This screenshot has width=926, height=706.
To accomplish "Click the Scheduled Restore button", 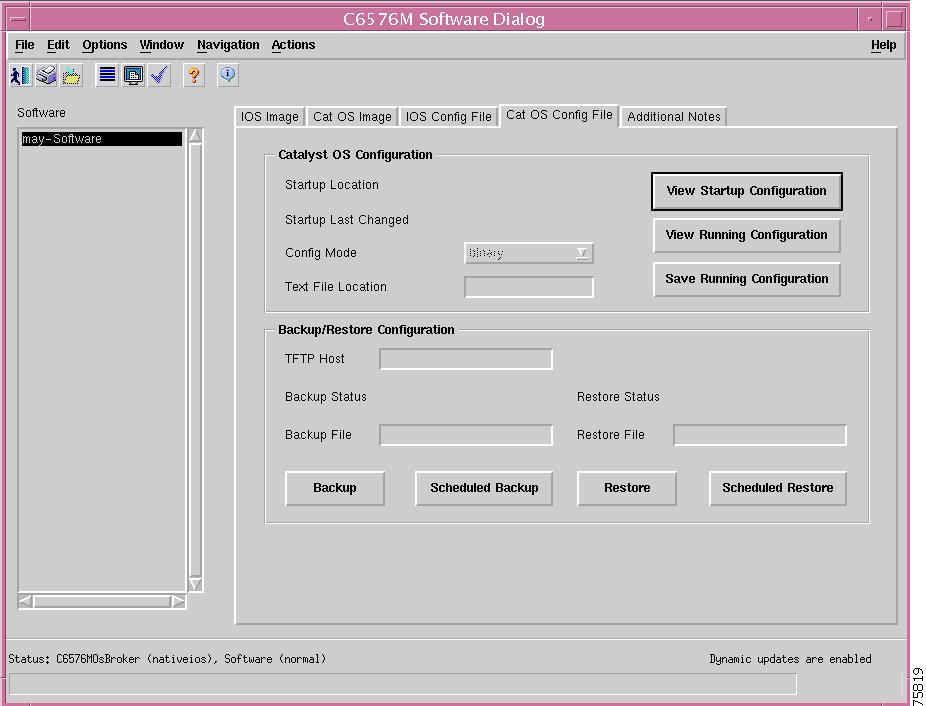I will 778,488.
